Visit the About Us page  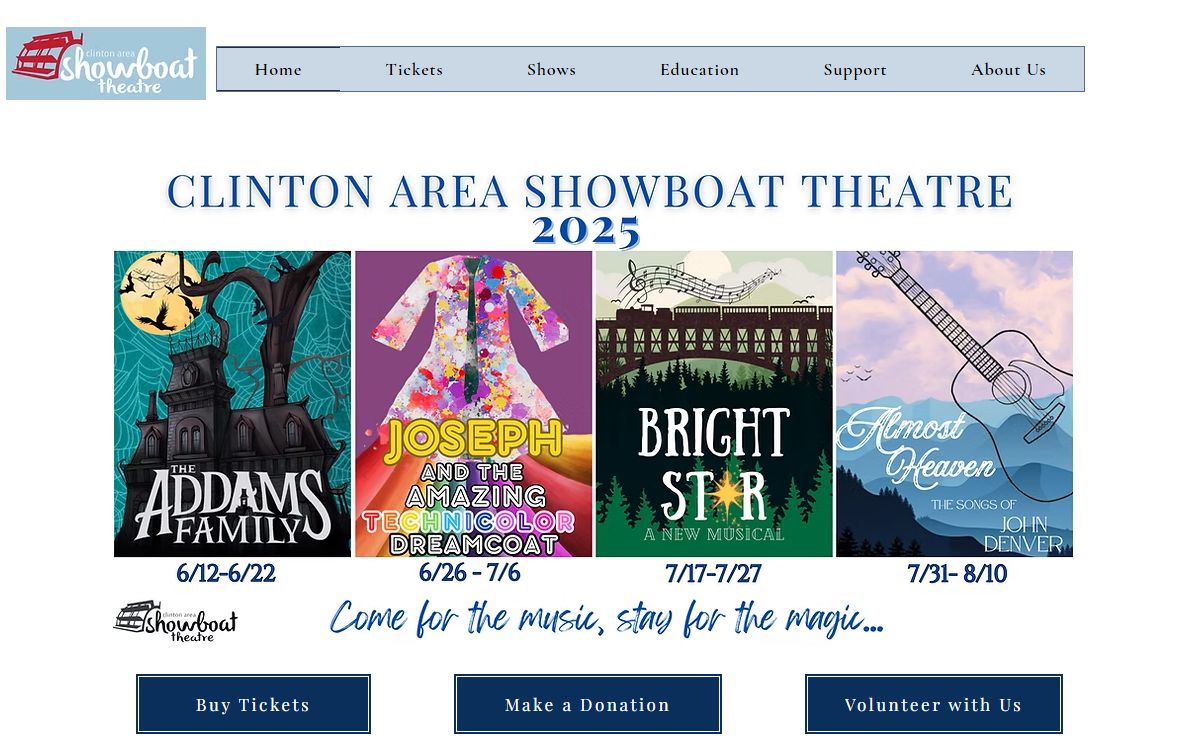[x=1008, y=69]
